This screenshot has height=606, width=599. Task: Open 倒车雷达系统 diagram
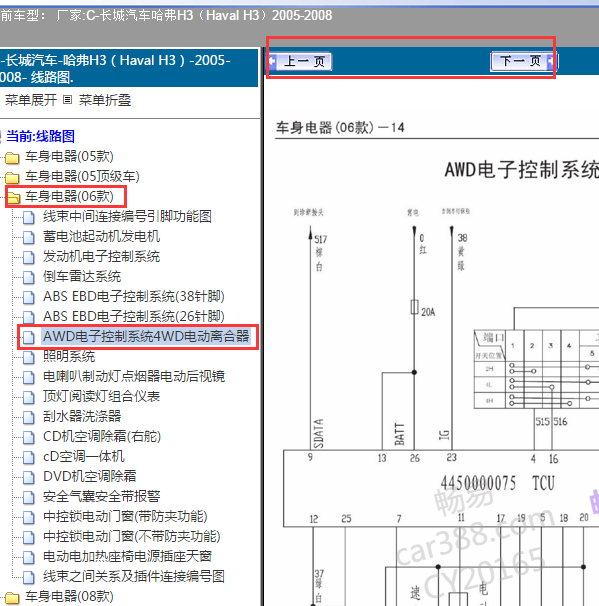[82, 276]
